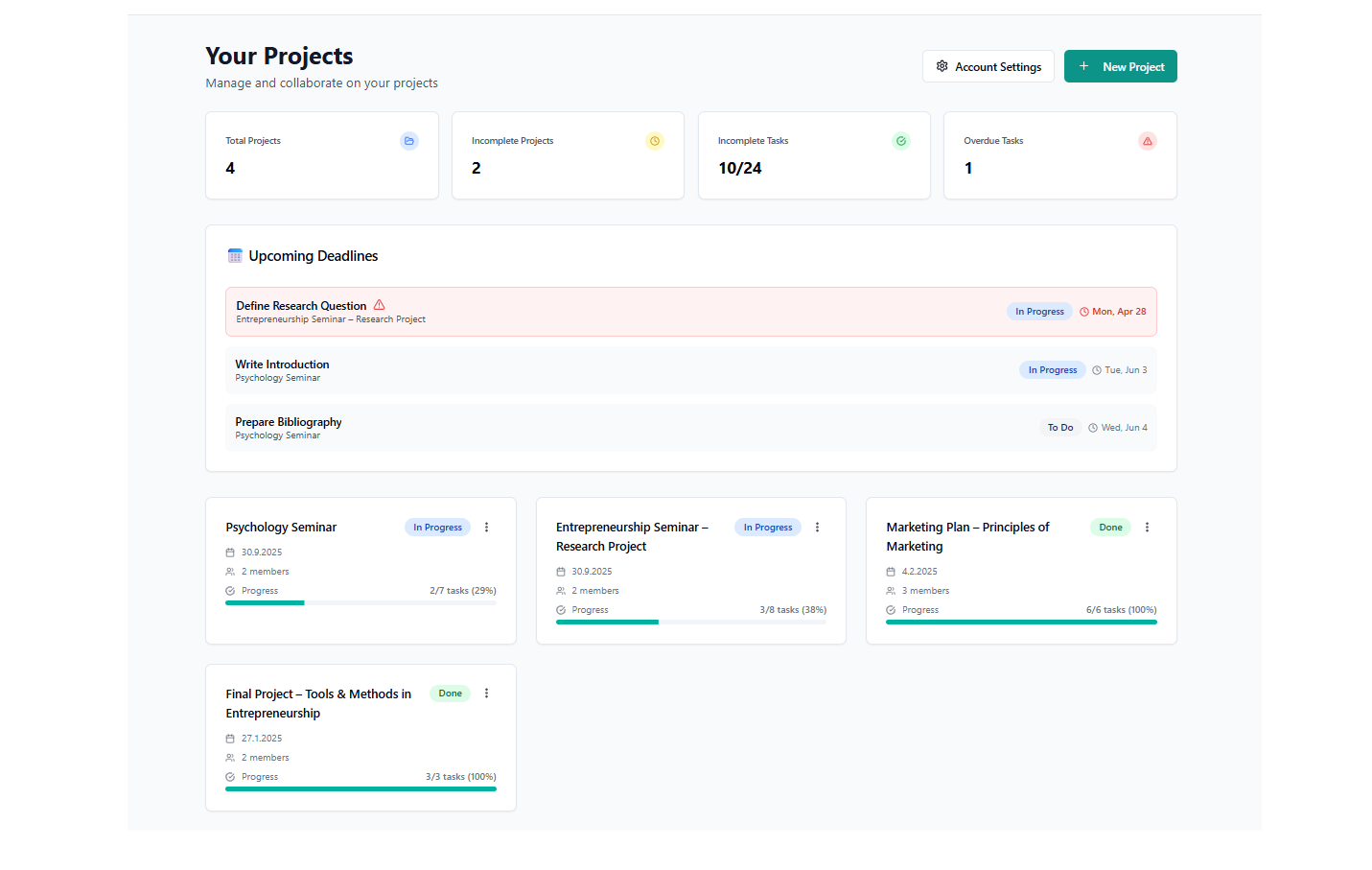Screen dimensions: 1372x870
Task: Click the Total Projects folder icon
Action: pos(409,141)
